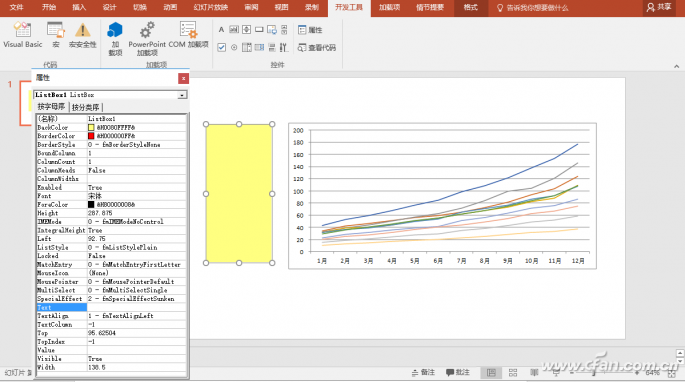685x382 pixels.
Task: Click the Height value 287.875
Action: [x=100, y=213]
